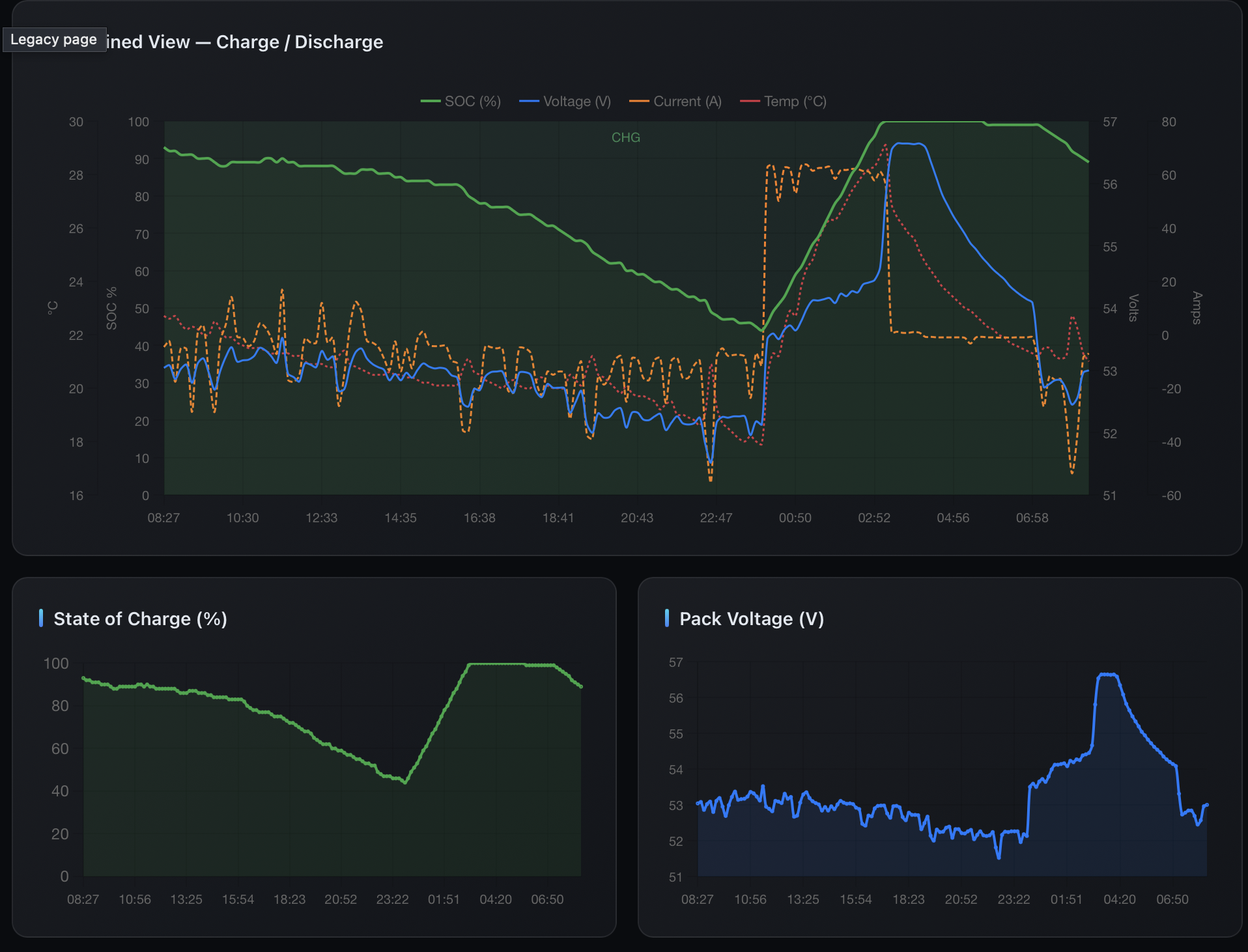
Task: Open the Legacy page link
Action: click(x=55, y=39)
